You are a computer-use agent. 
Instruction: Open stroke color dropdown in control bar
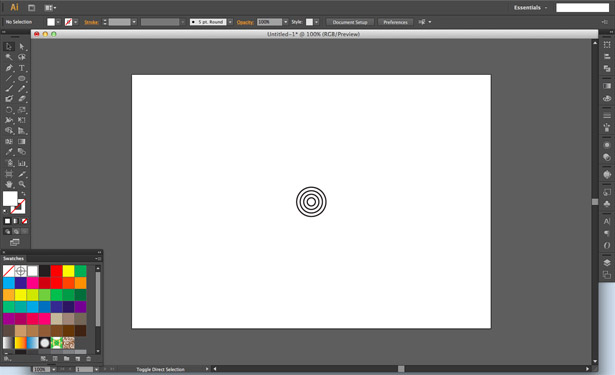[x=75, y=22]
